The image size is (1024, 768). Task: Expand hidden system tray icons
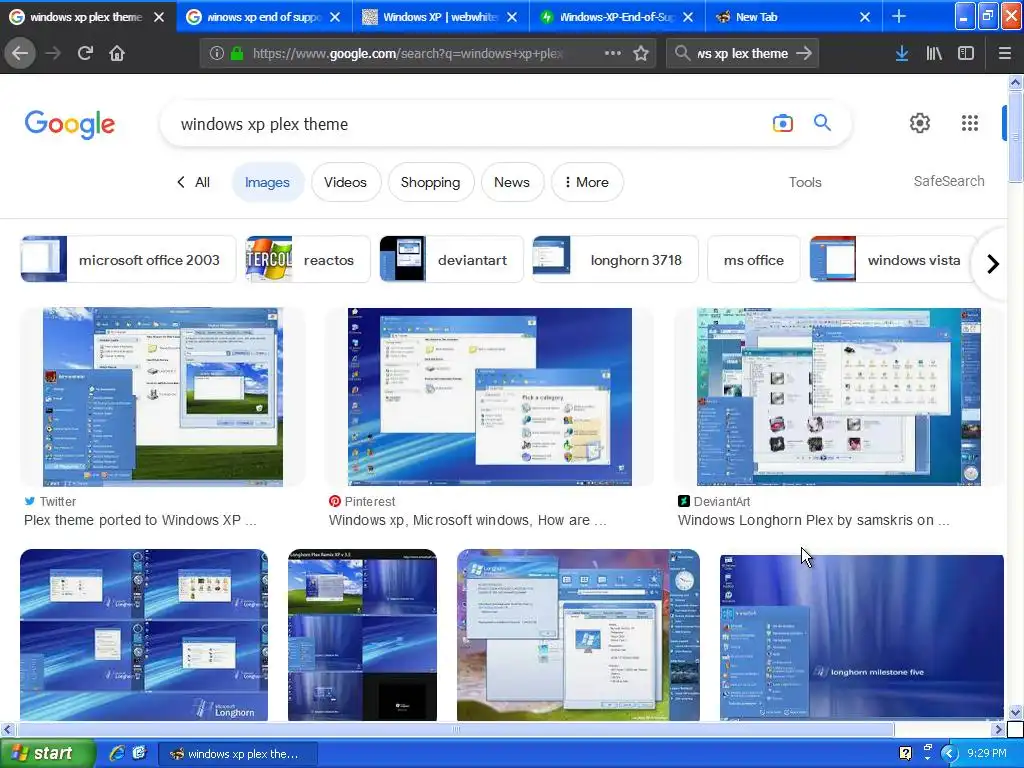[x=949, y=753]
